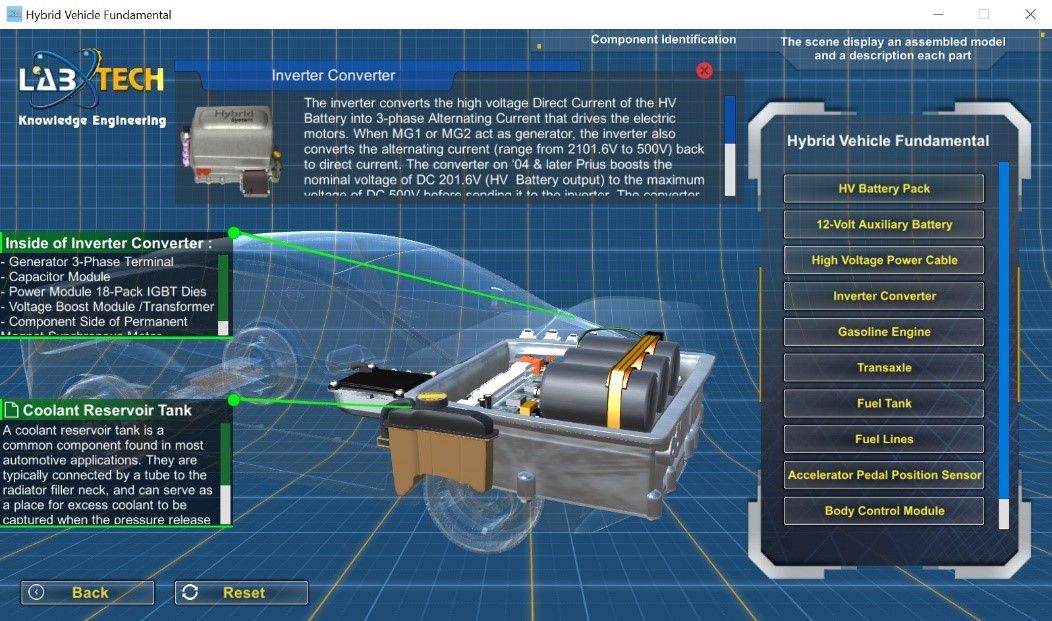
Task: Select the Inverter Converter list item
Action: point(883,296)
